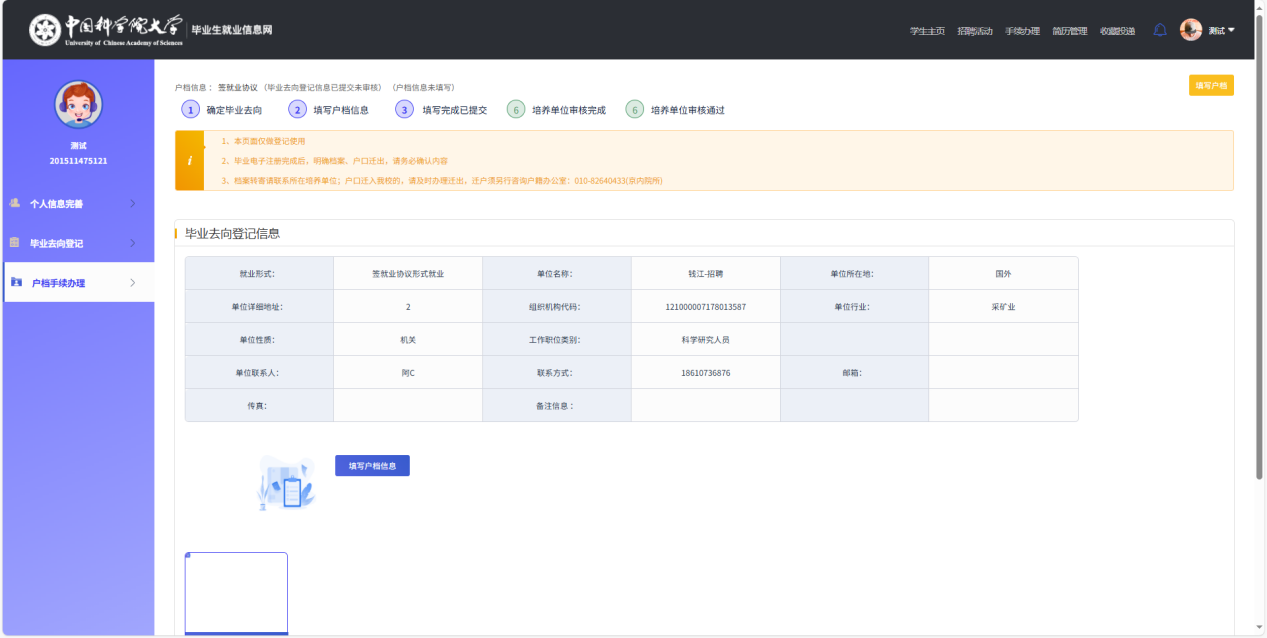Click the orange info 'i' icon
The height and width of the screenshot is (638, 1267).
(190, 160)
